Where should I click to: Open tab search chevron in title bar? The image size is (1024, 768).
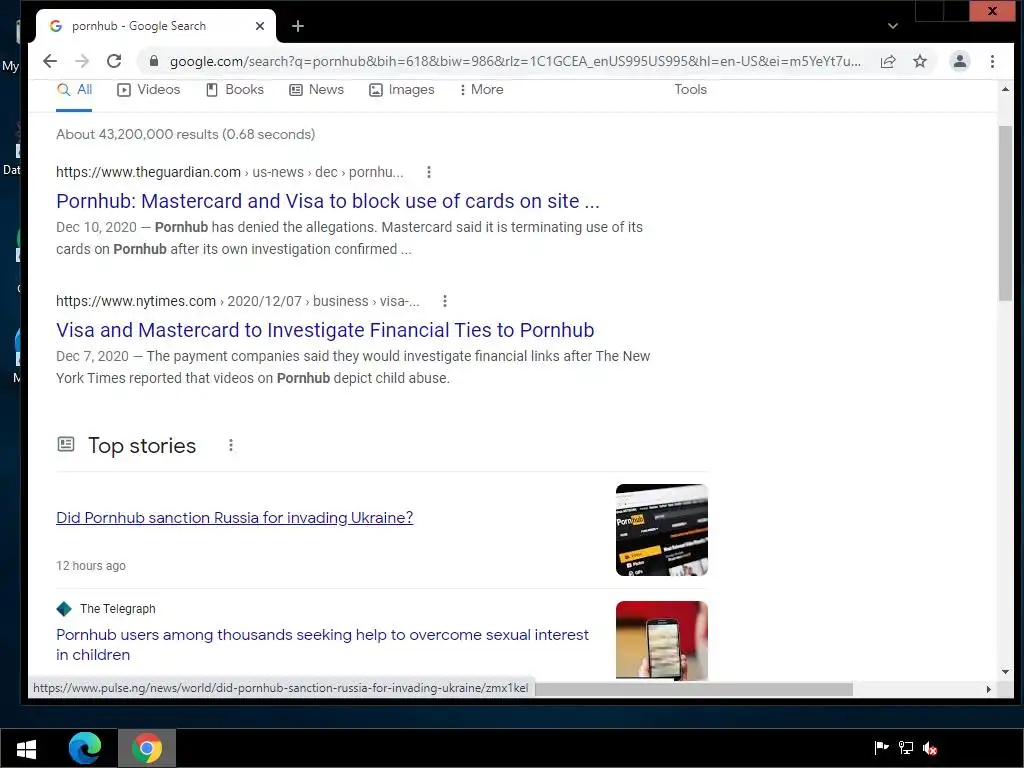coord(893,26)
